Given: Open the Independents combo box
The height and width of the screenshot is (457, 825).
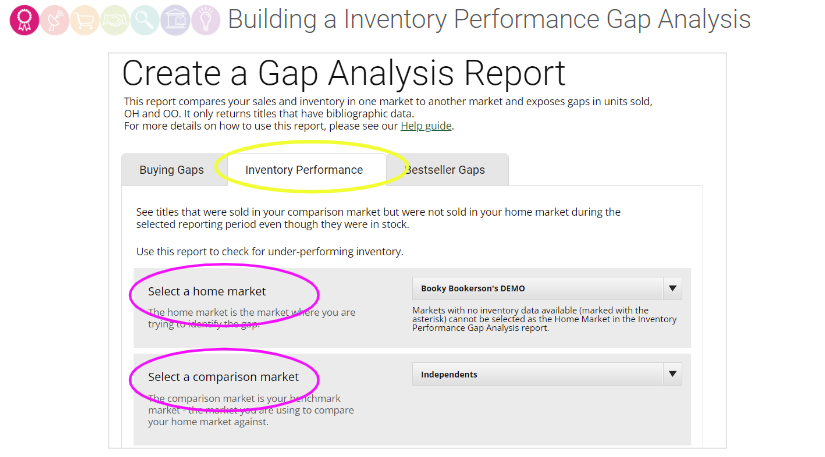Looking at the screenshot, I should click(x=547, y=374).
